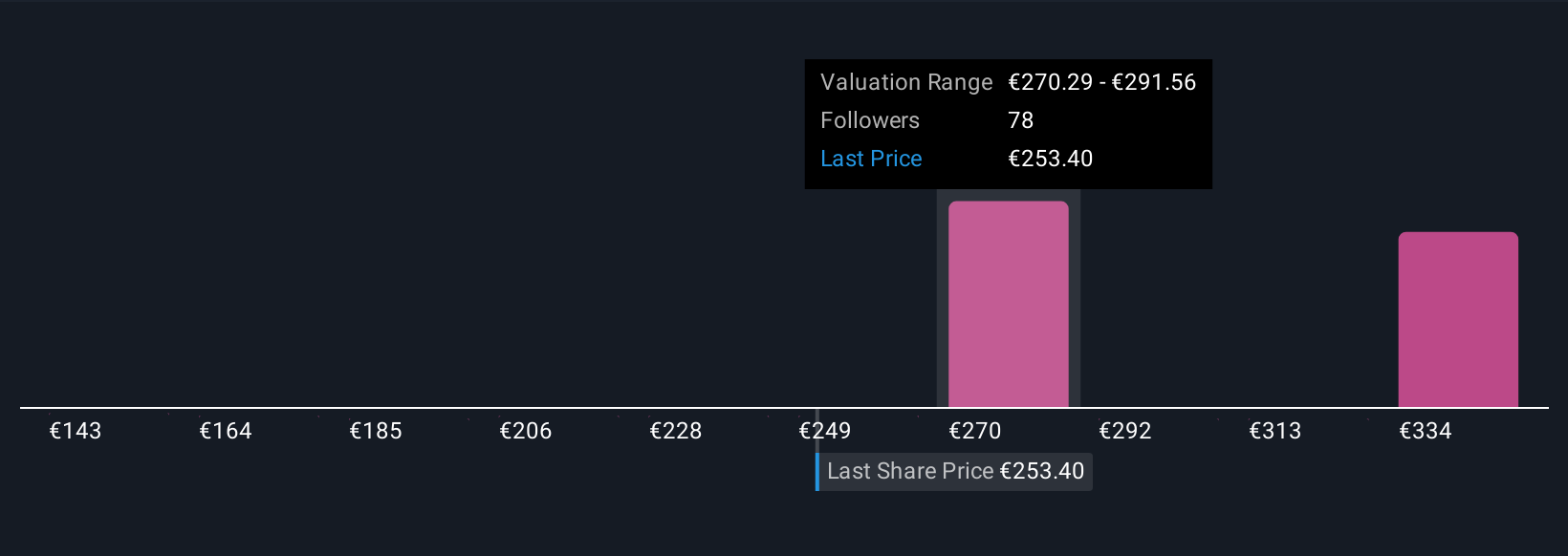Click the €292 axis label
The height and width of the screenshot is (556, 1568).
pos(1125,431)
